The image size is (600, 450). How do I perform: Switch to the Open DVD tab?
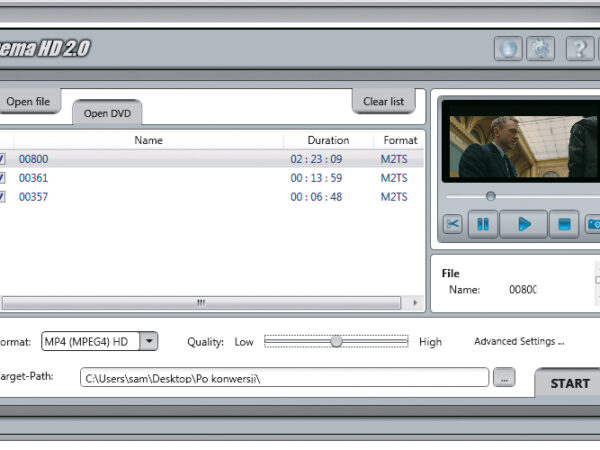click(x=107, y=113)
